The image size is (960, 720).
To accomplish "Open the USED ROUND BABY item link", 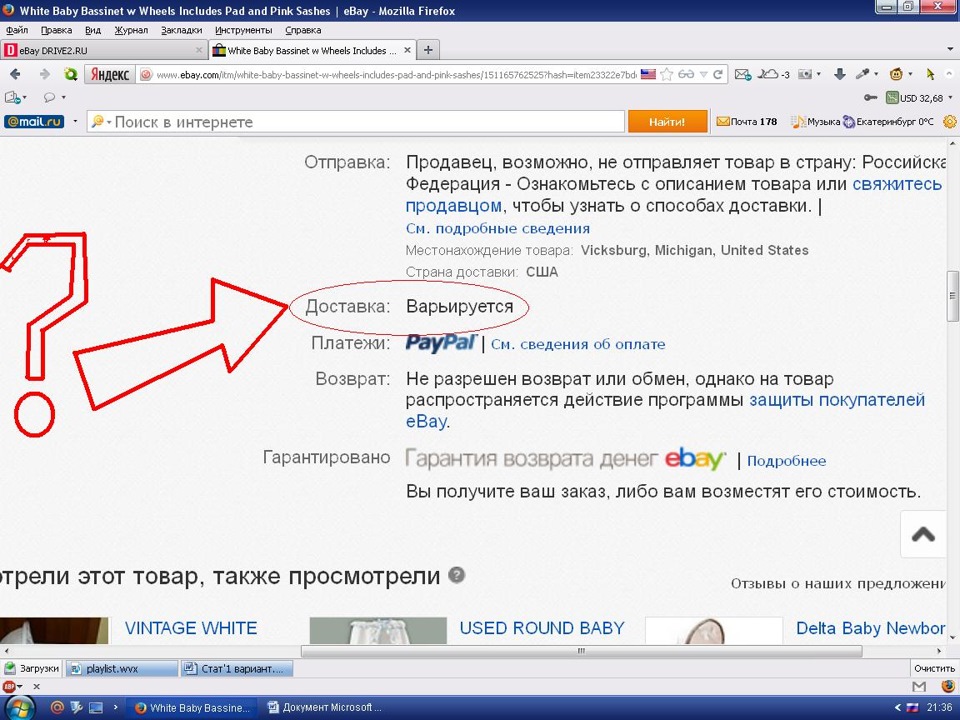I will tap(542, 628).
